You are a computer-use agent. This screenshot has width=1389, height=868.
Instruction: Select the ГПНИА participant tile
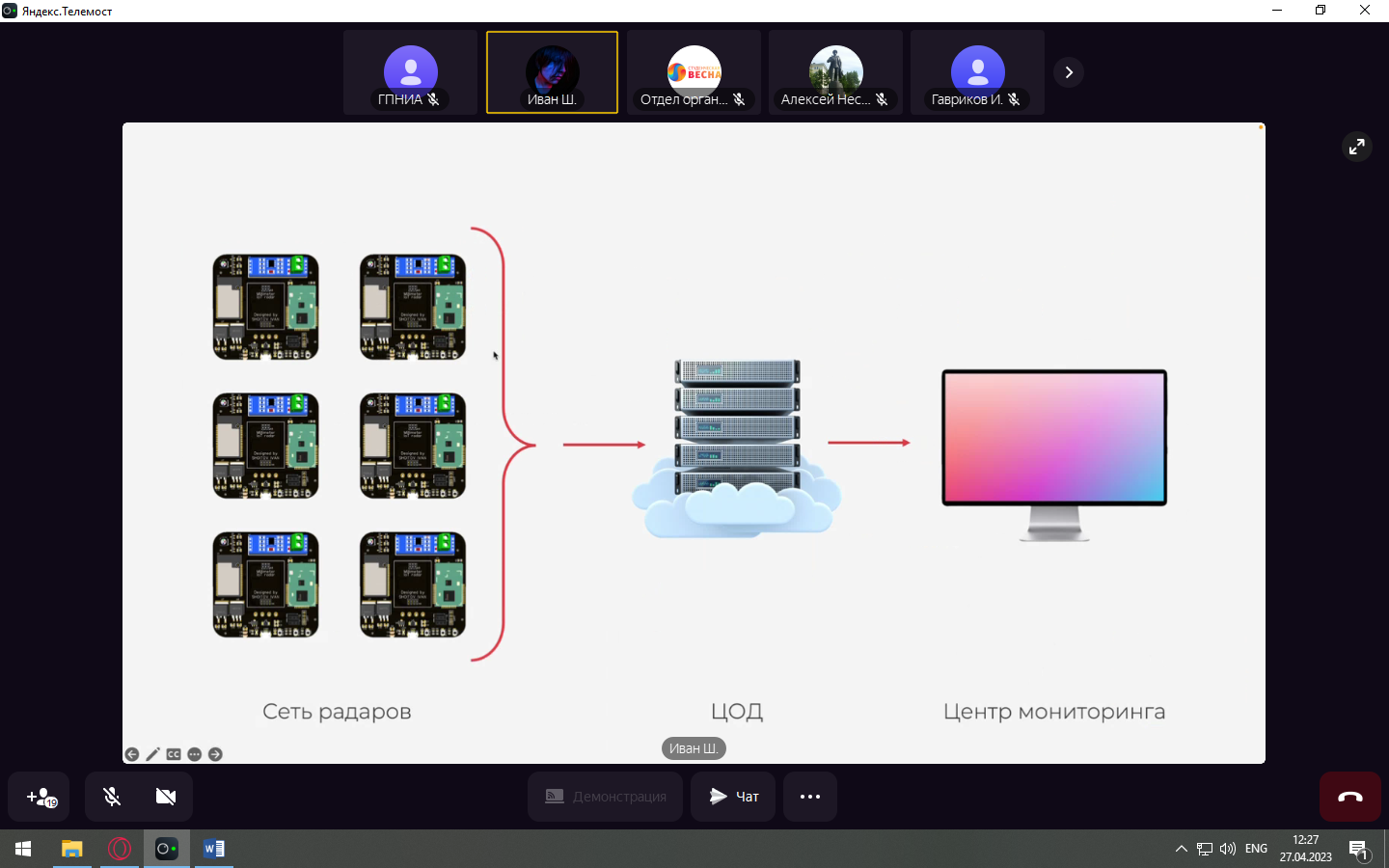pos(410,72)
